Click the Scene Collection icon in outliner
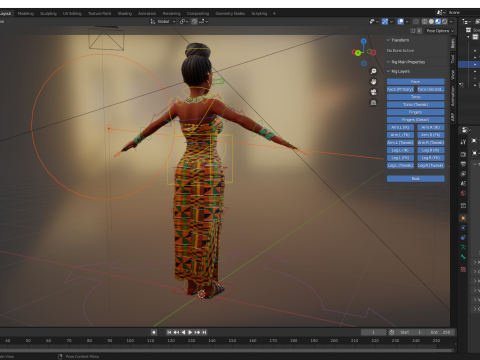This screenshot has width=480, height=360. click(x=469, y=30)
